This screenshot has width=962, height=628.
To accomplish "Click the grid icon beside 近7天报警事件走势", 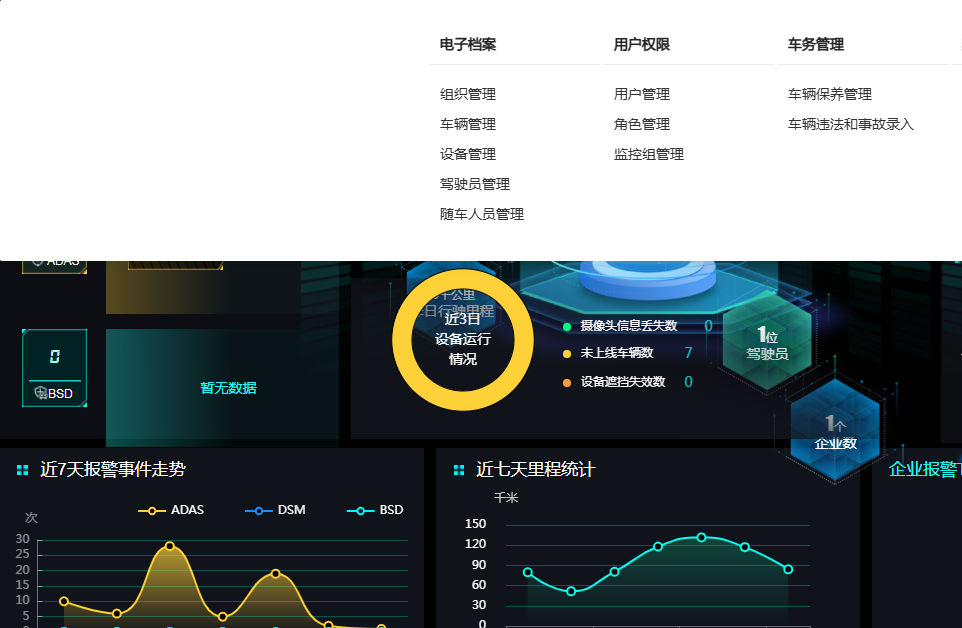I will click(23, 470).
